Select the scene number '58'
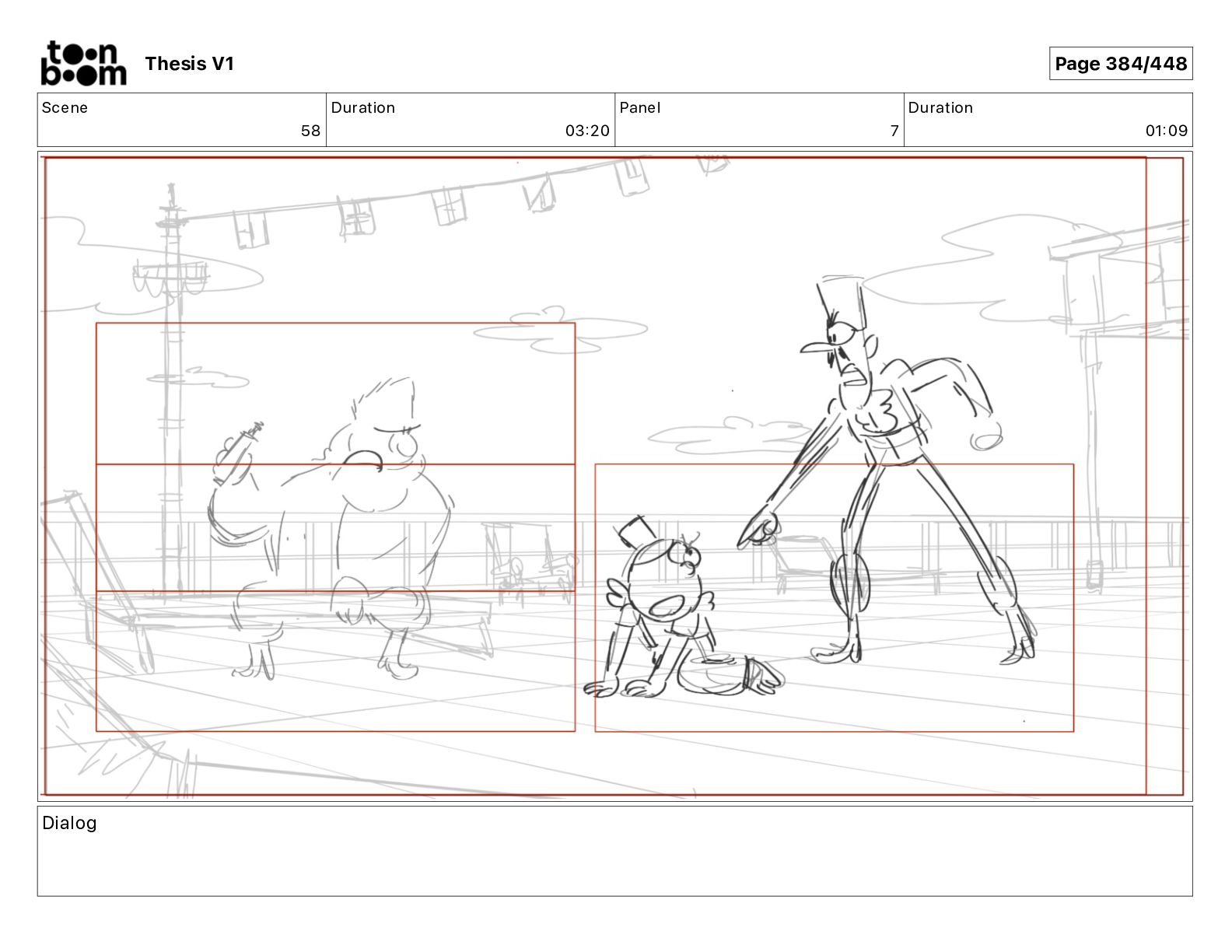Viewport: 1232px width, 952px height. 310,131
